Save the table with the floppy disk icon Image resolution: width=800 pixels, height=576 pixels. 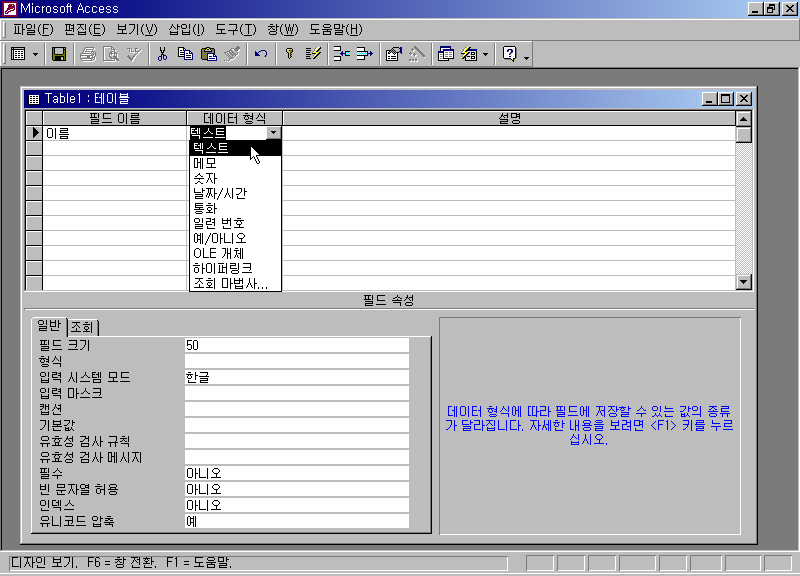59,54
